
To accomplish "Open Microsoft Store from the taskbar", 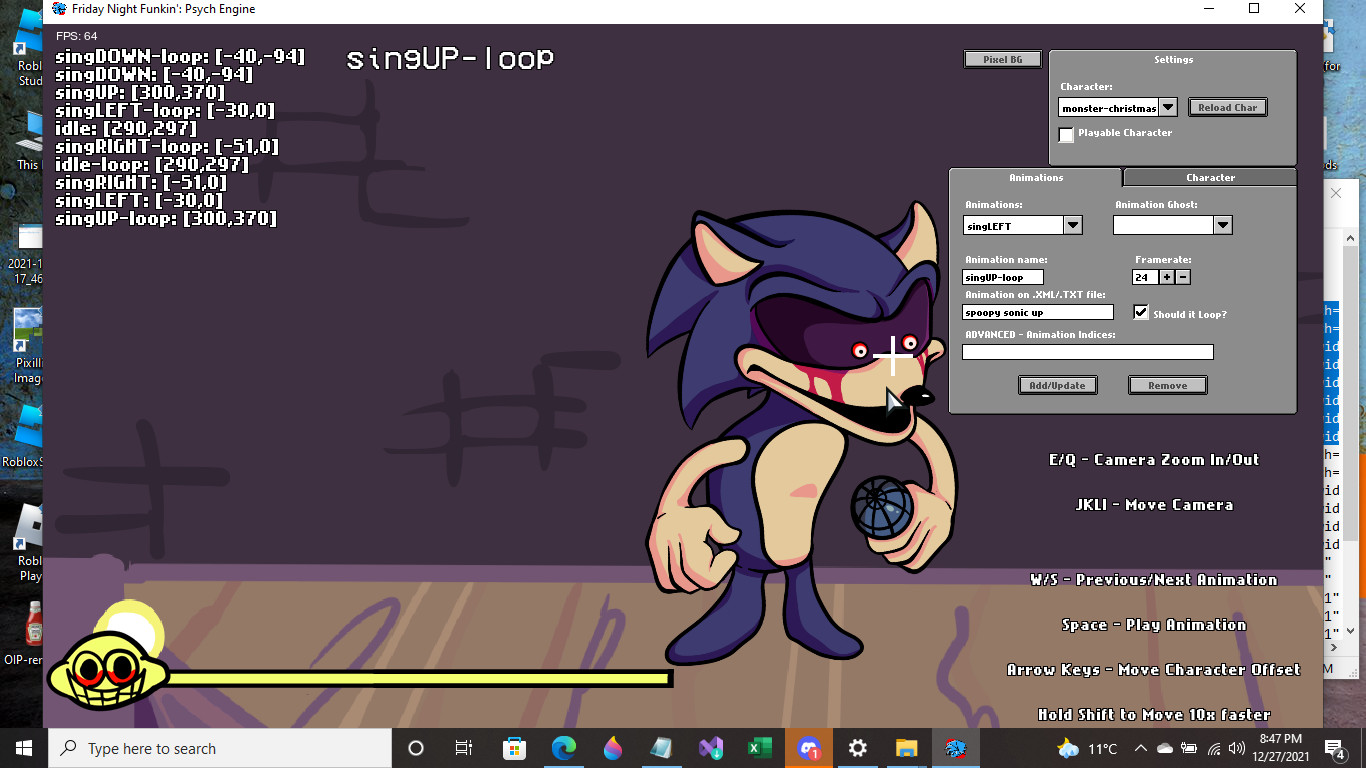I will pyautogui.click(x=514, y=748).
